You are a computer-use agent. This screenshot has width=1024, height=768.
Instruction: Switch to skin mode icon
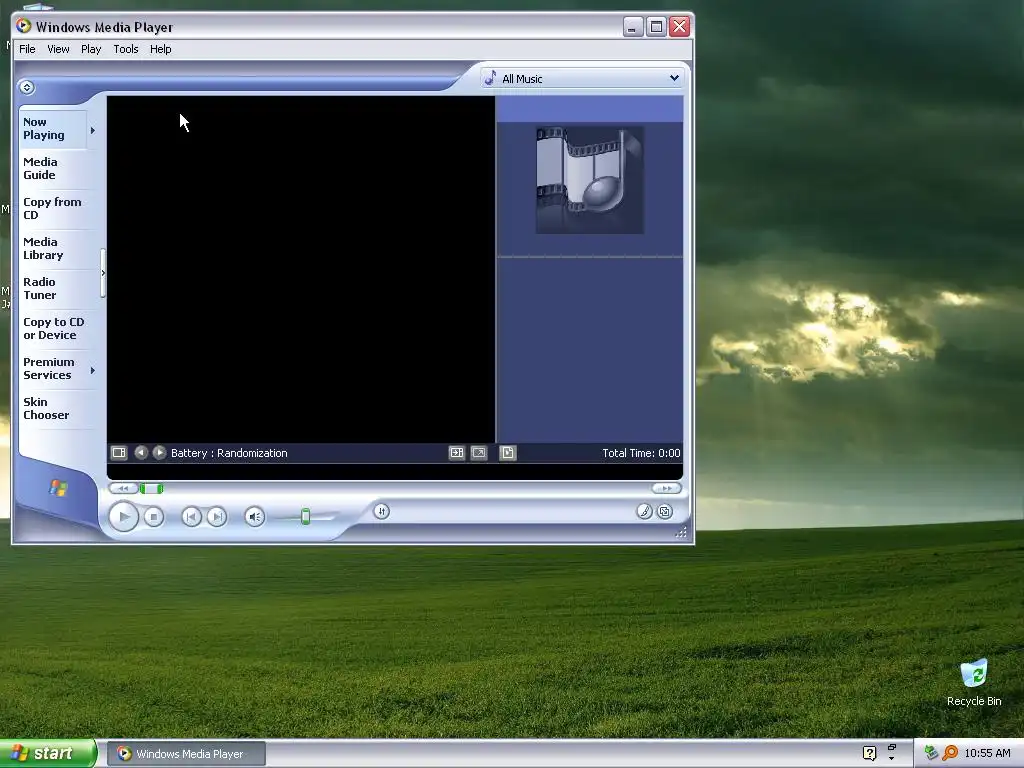pos(665,511)
